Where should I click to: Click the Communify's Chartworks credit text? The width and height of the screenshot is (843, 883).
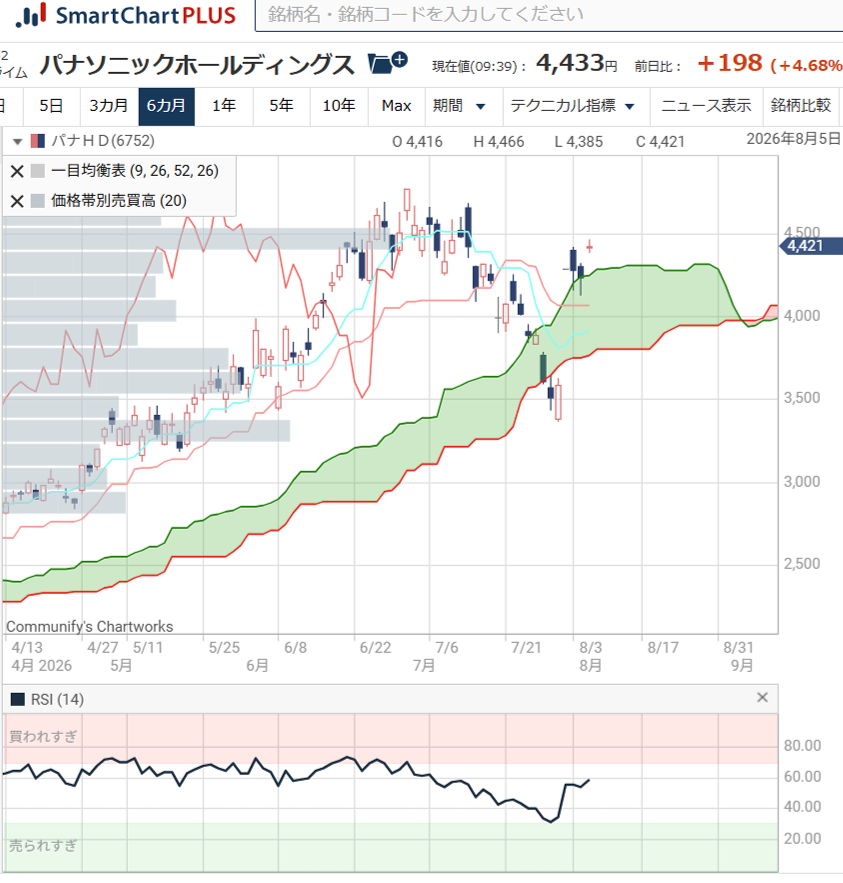[x=90, y=627]
